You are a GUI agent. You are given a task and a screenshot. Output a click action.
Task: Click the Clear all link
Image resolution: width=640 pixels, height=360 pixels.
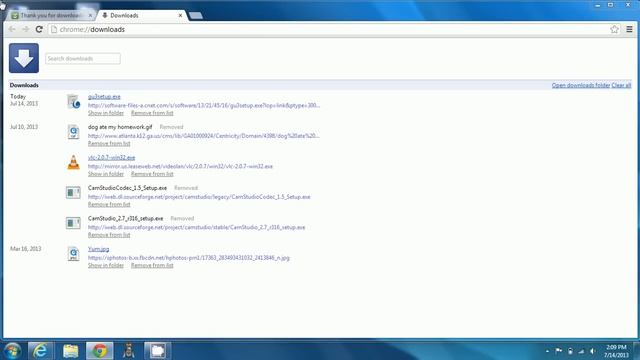[621, 85]
